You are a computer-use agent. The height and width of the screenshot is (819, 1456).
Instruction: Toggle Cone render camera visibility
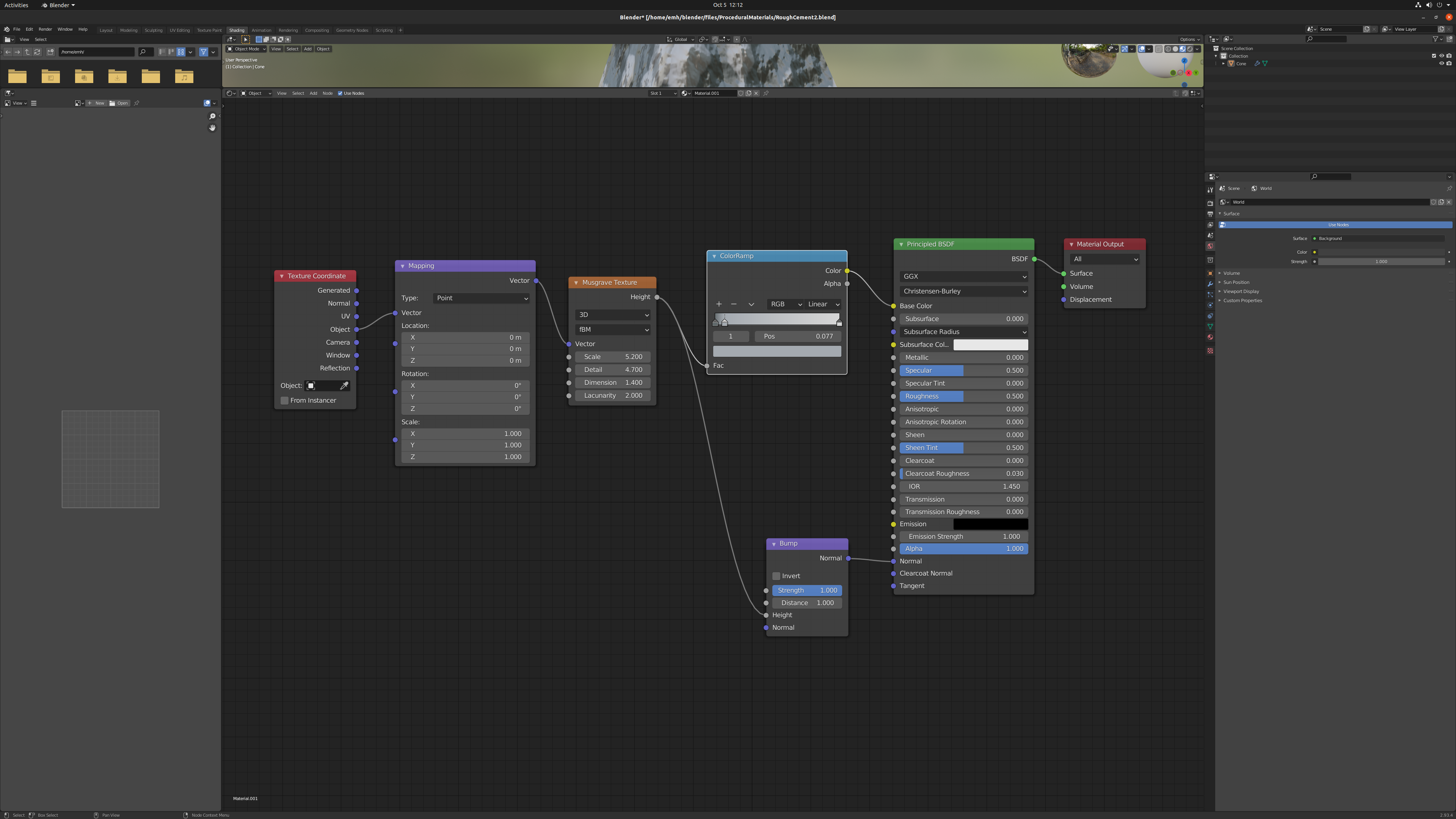click(x=1449, y=63)
